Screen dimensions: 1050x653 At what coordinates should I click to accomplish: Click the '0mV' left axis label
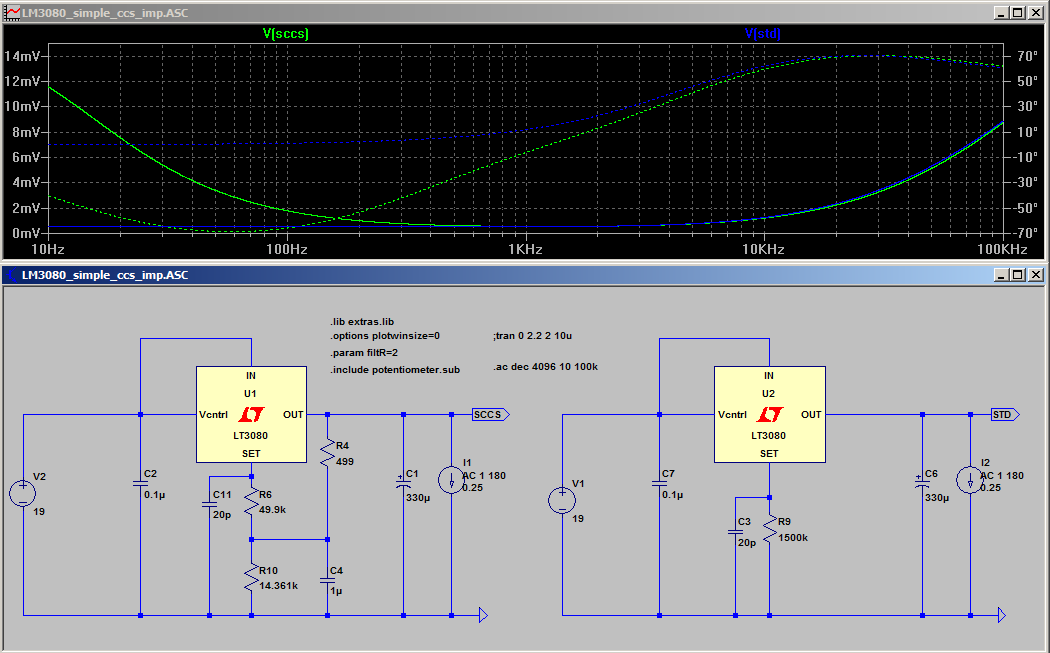tap(26, 233)
